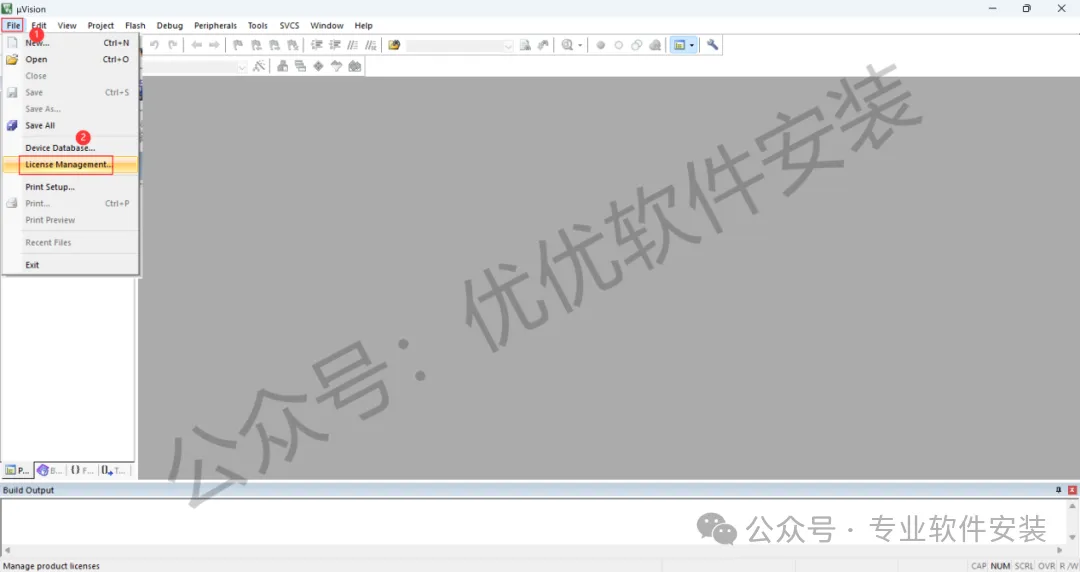
Task: Click the Navigate Backwards arrow icon
Action: pyautogui.click(x=196, y=45)
